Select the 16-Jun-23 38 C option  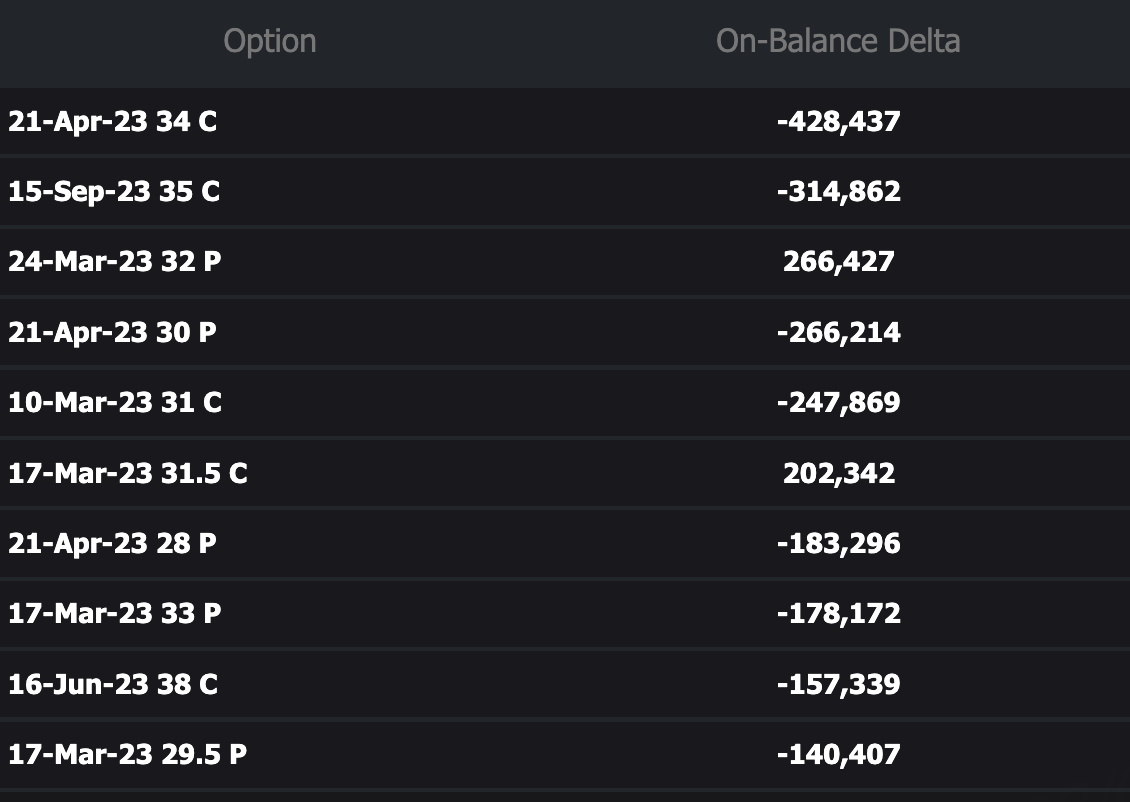[113, 685]
